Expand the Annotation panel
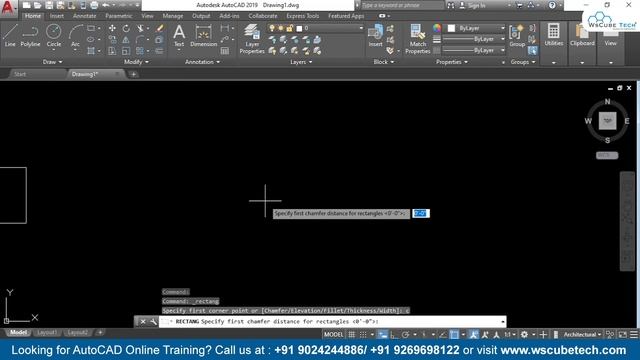The image size is (640, 360). coord(202,62)
